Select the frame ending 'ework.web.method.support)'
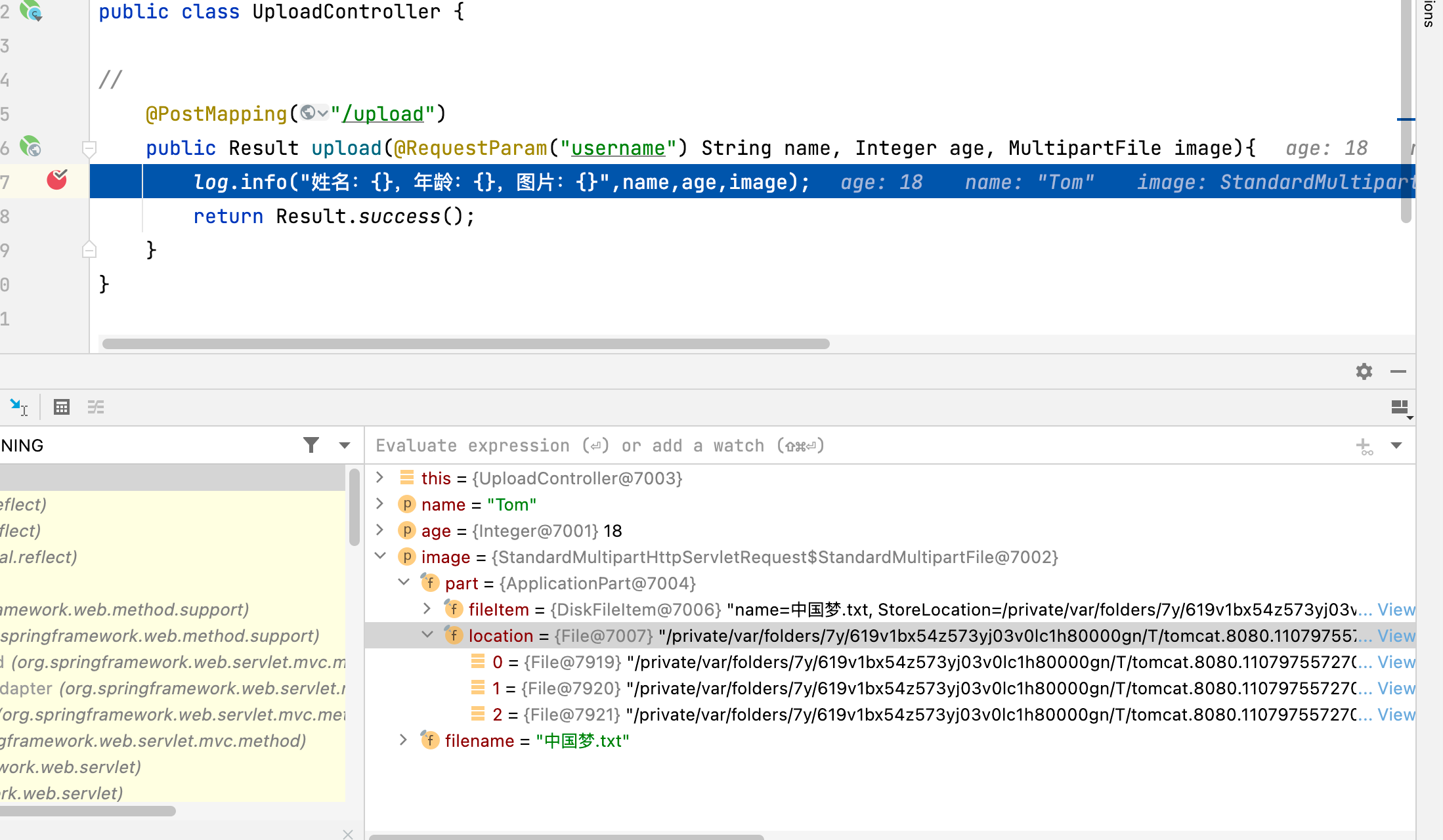Screen dimensions: 1443x840 (173, 610)
